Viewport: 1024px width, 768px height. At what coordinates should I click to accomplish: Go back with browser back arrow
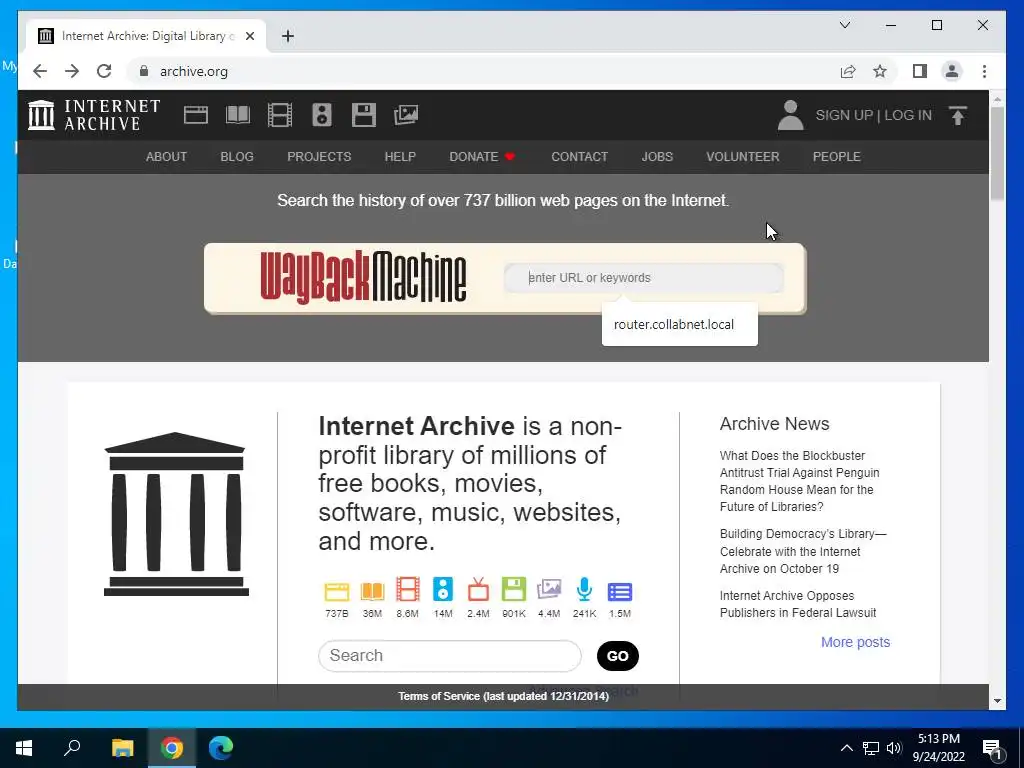tap(40, 71)
